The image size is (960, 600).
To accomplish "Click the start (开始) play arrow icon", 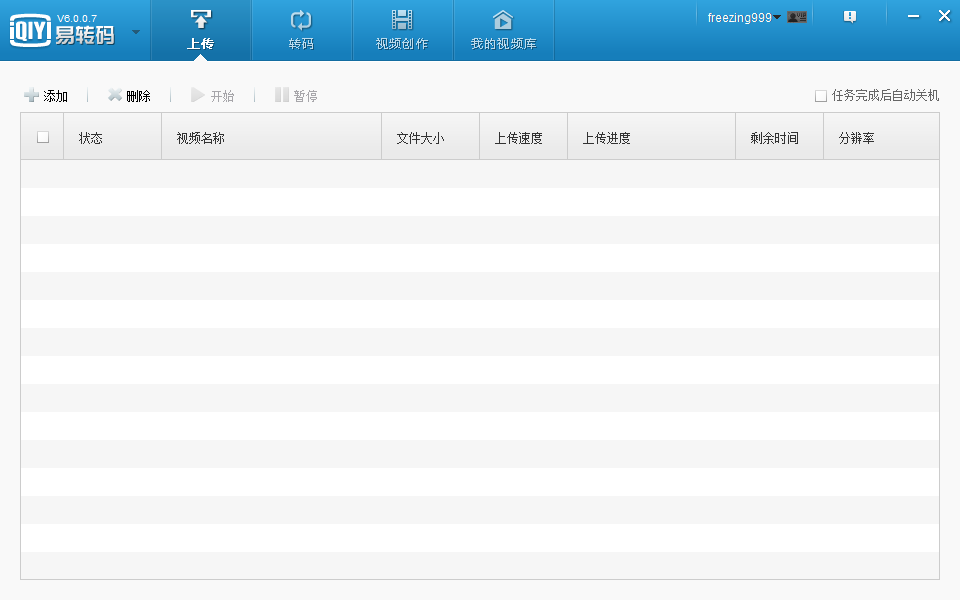I will tap(197, 95).
